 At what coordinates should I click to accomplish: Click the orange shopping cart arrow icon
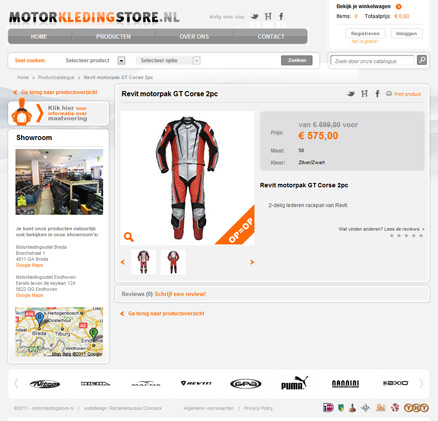[398, 6]
